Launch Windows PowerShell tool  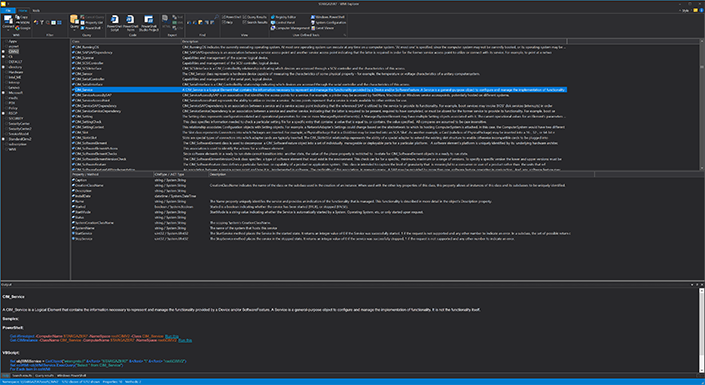pos(328,17)
